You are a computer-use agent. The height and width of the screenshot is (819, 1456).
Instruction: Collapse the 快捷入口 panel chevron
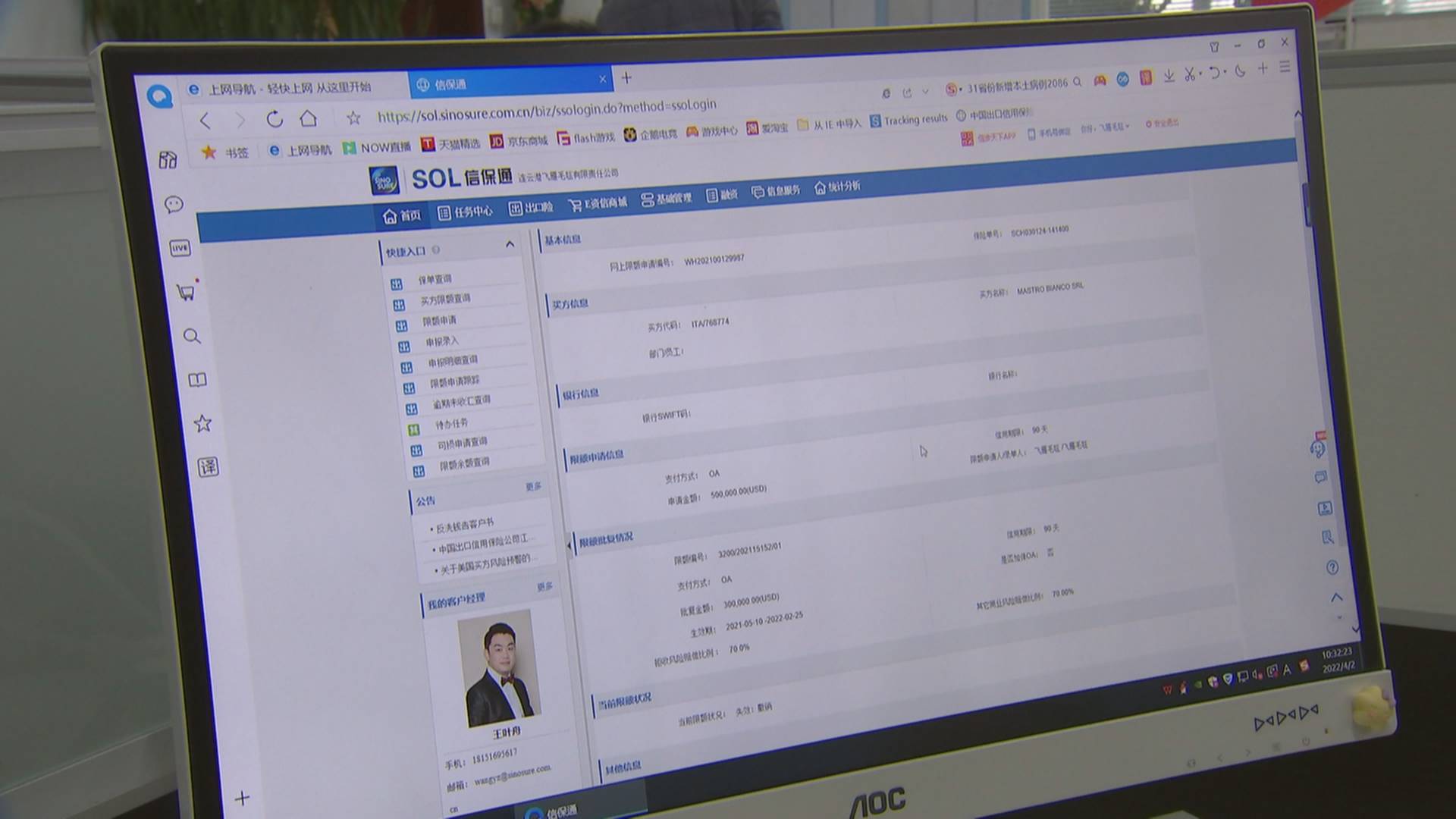510,244
